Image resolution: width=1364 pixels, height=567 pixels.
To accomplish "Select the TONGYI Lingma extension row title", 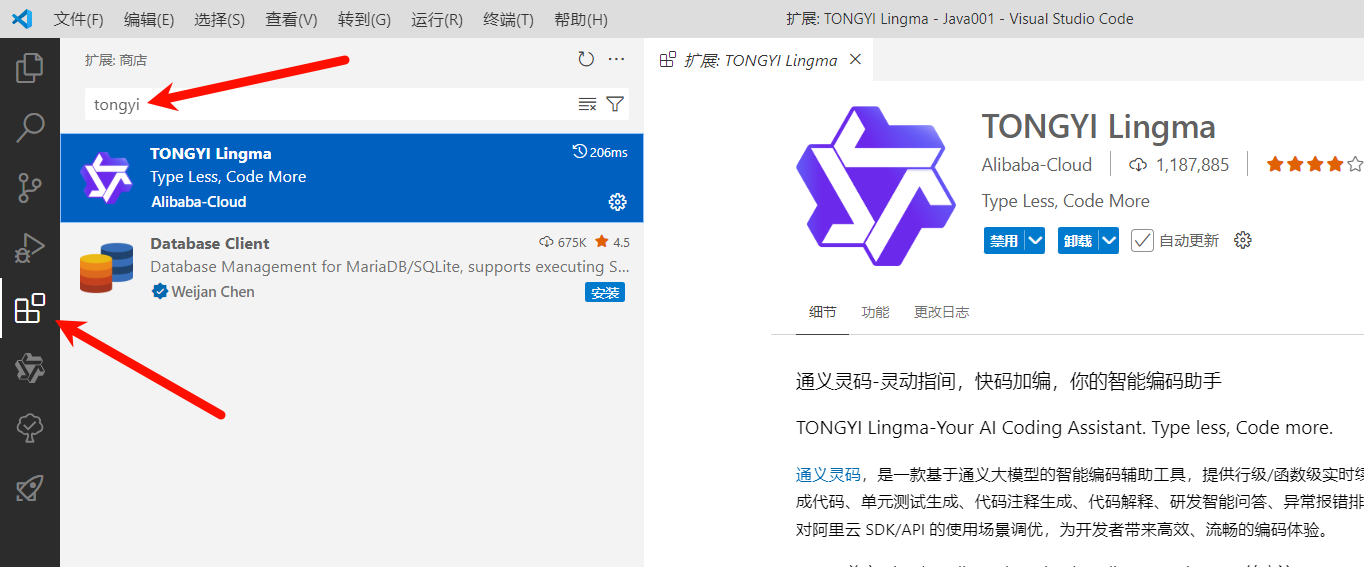I will [211, 153].
